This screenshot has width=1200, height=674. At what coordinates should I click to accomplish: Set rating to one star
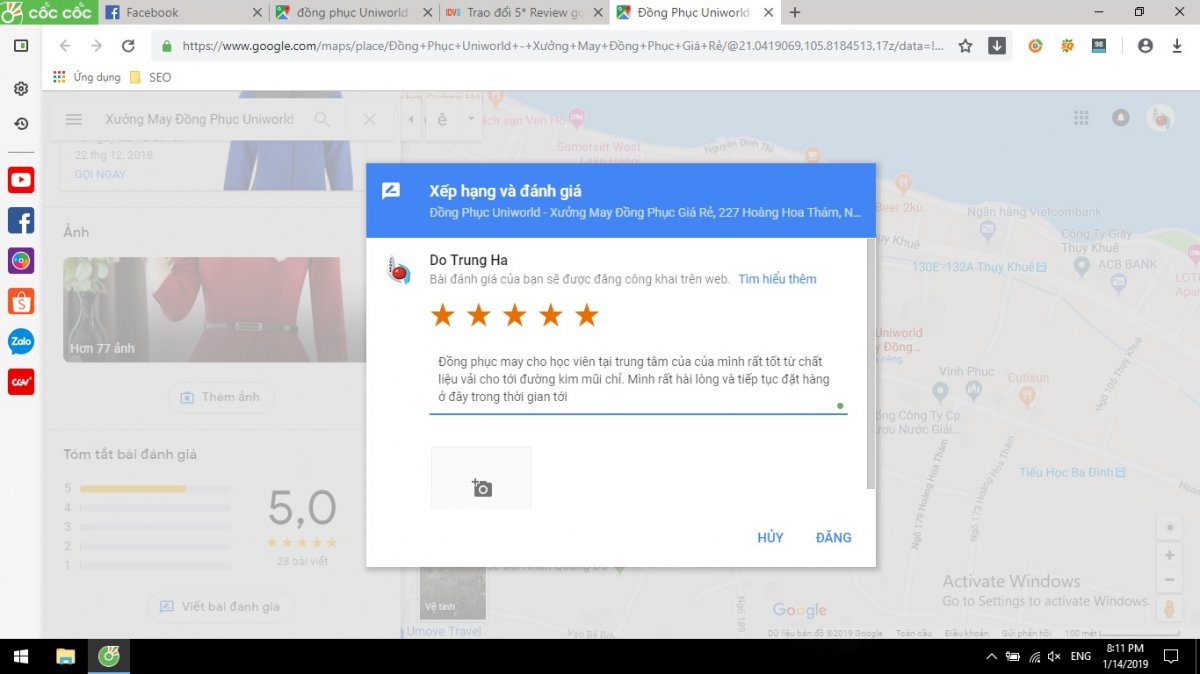[x=442, y=316]
